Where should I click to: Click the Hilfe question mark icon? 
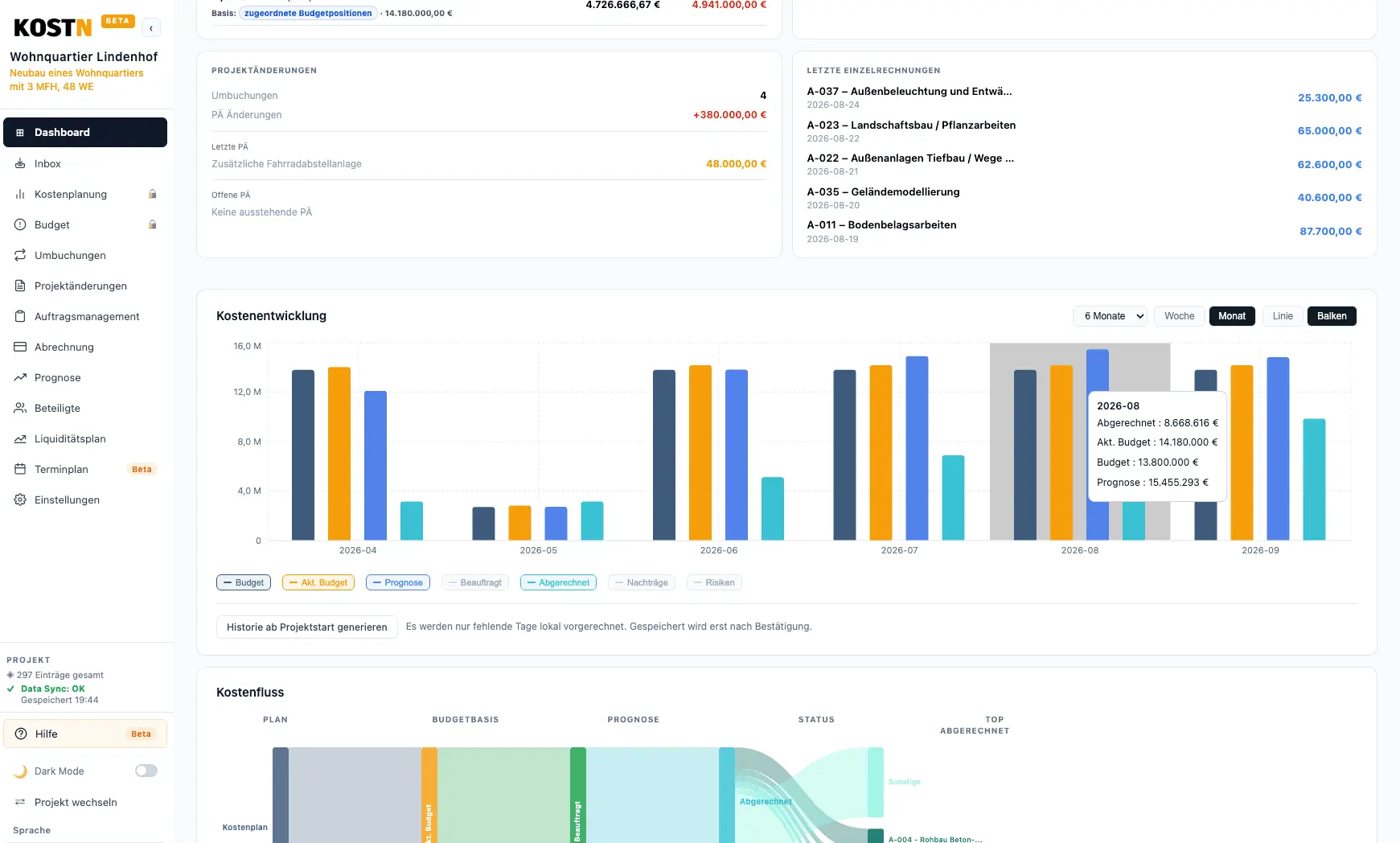click(21, 734)
